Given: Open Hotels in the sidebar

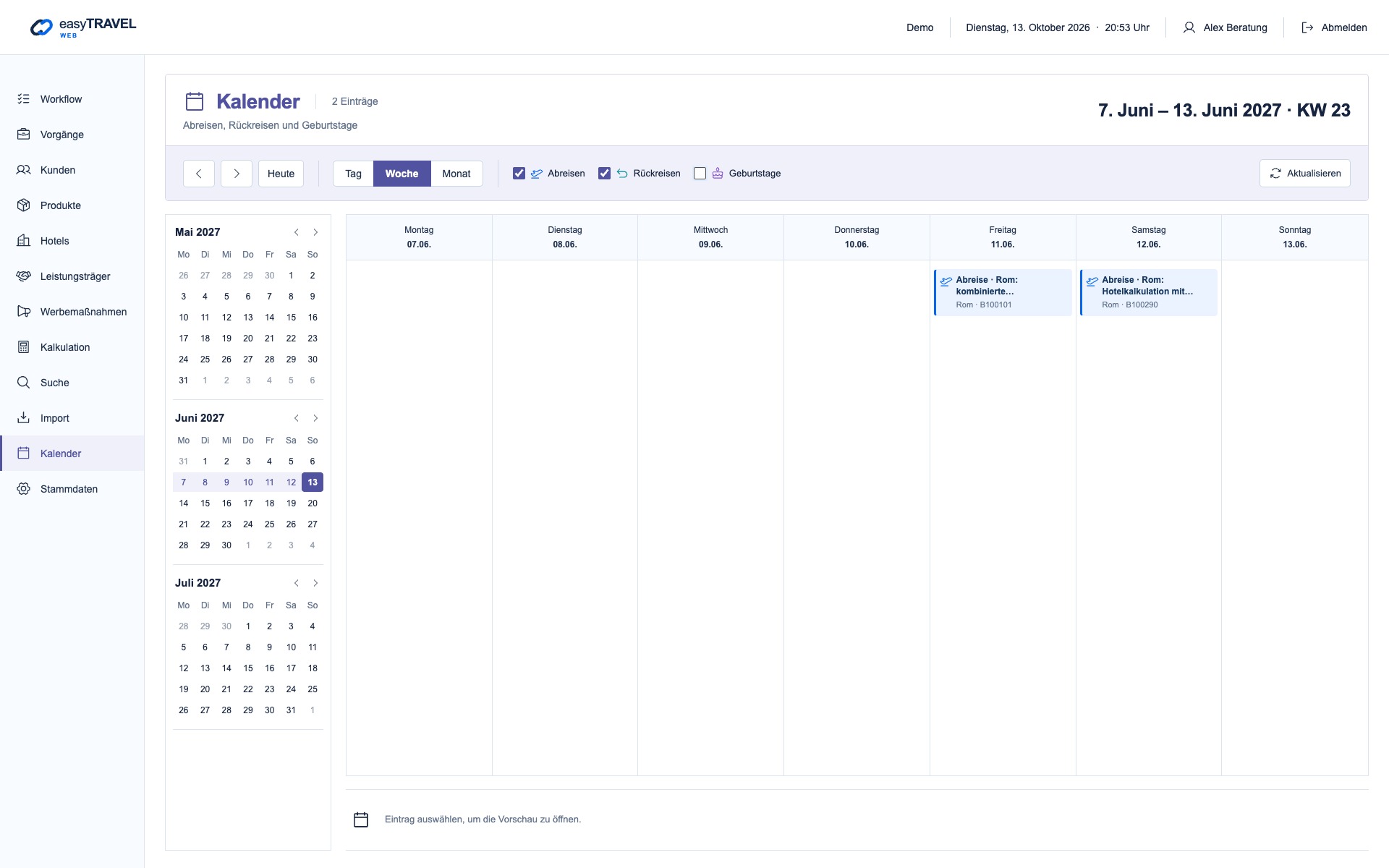Looking at the screenshot, I should click(x=72, y=241).
